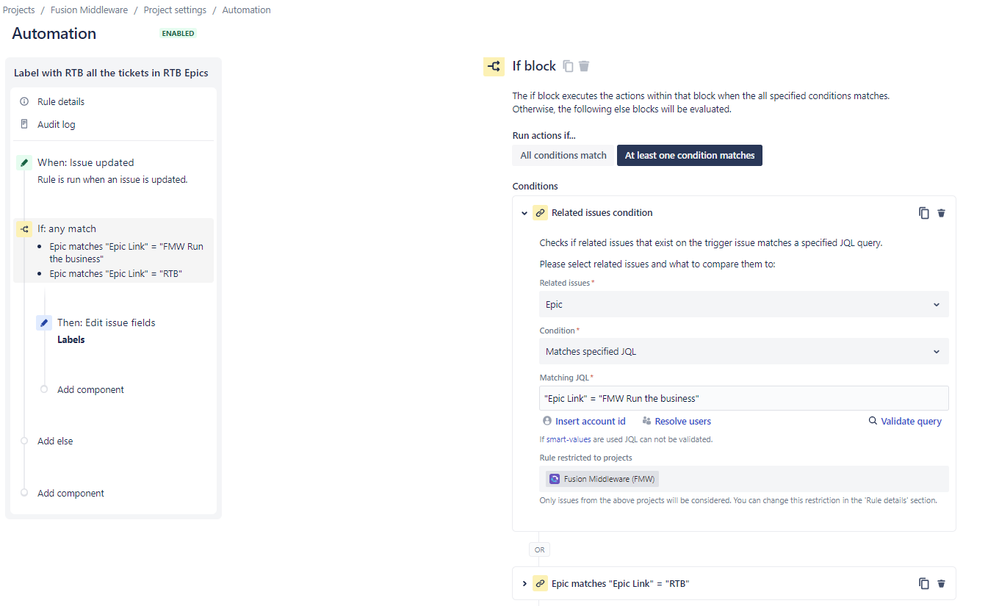Click the link icon beside Related issues condition
The height and width of the screenshot is (606, 999).
[540, 213]
